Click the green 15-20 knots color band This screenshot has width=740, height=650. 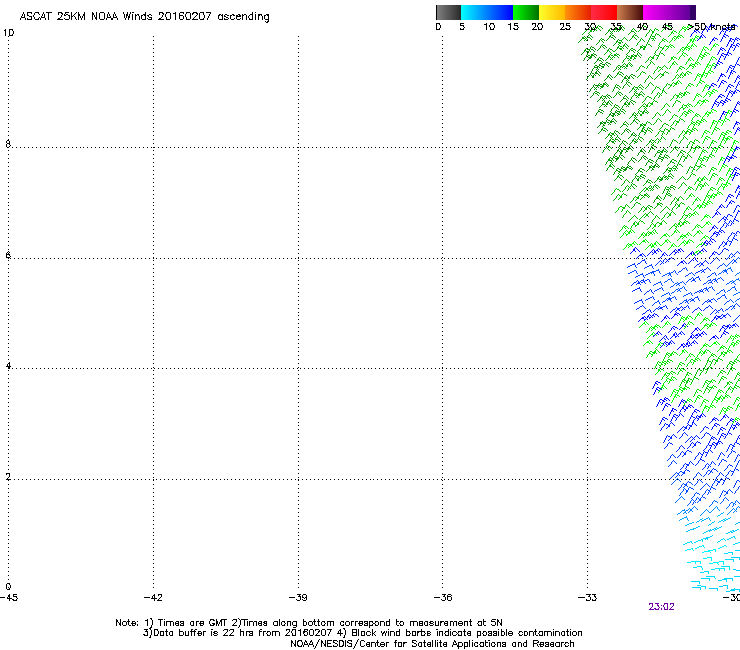526,12
